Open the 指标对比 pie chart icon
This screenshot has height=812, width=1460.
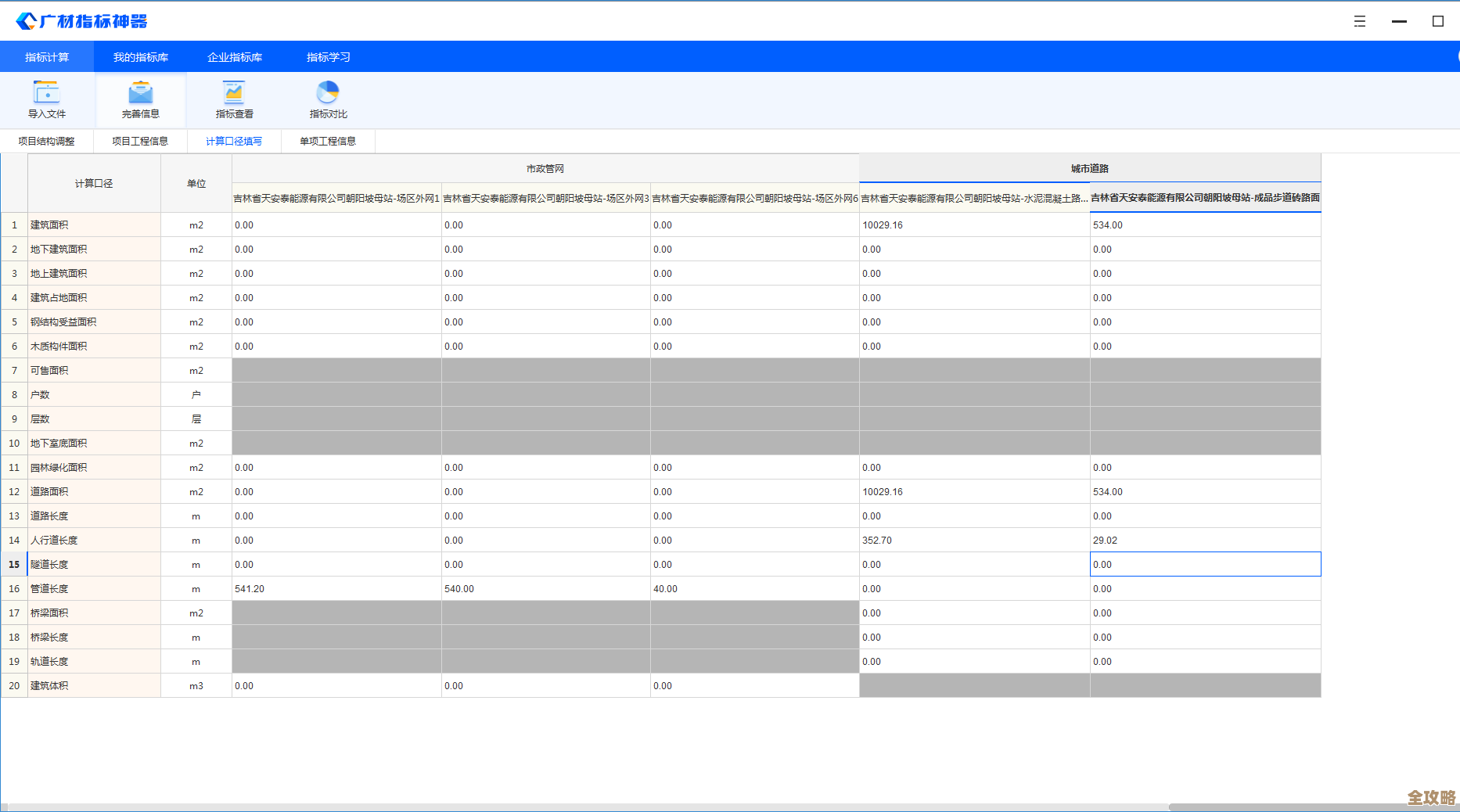click(328, 93)
